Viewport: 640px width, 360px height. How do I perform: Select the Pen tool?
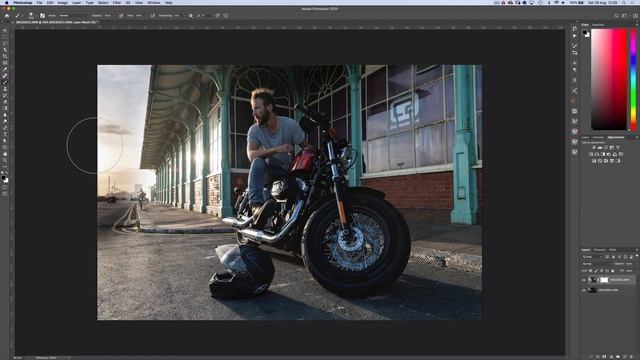pos(5,127)
